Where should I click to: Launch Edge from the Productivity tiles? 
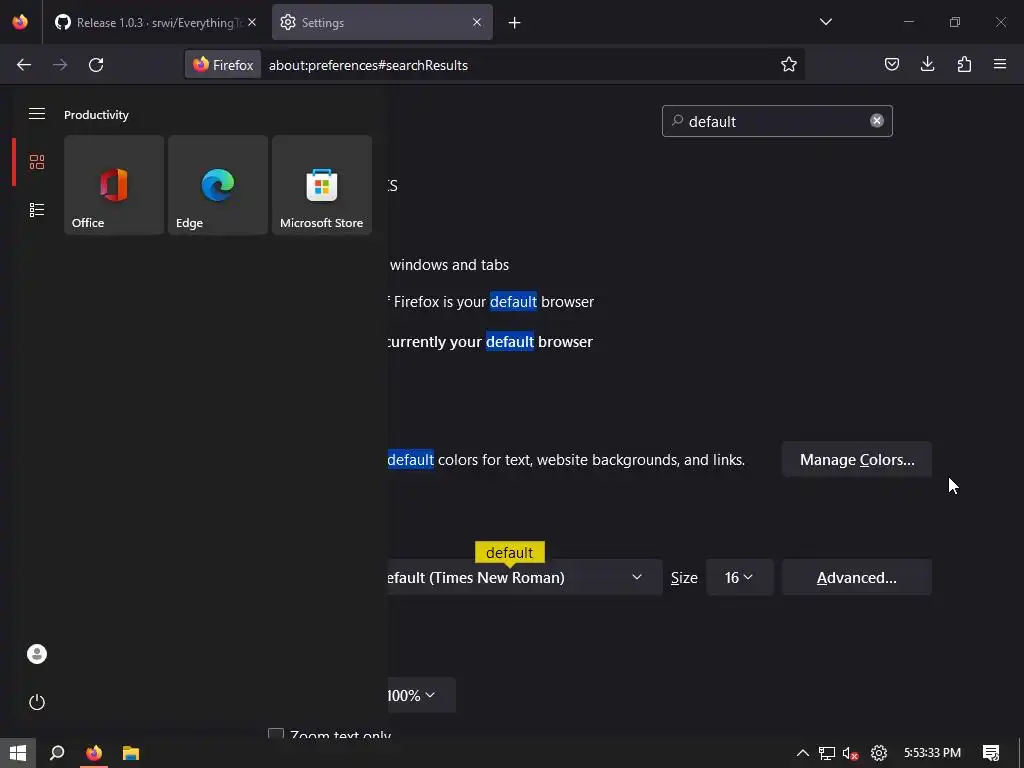click(x=217, y=185)
